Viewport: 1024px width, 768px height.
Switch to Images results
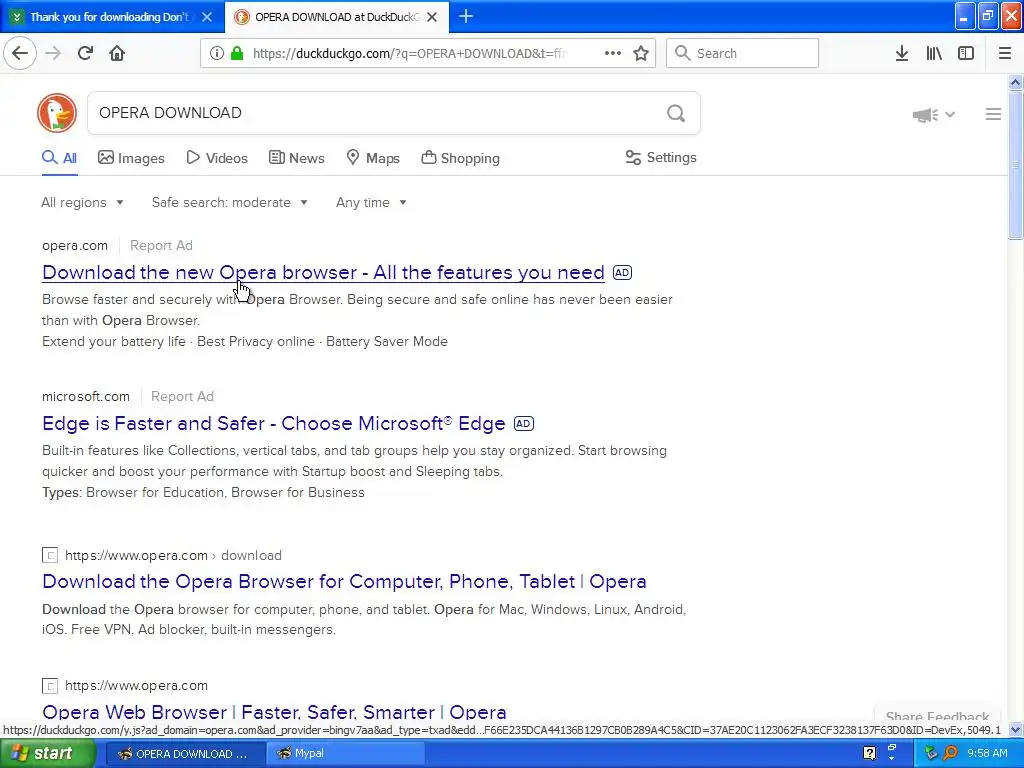tap(131, 158)
